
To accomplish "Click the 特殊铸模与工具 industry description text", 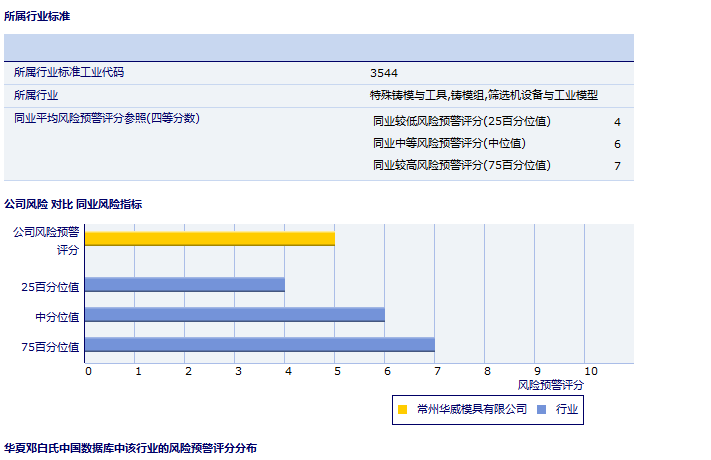I will tap(483, 95).
